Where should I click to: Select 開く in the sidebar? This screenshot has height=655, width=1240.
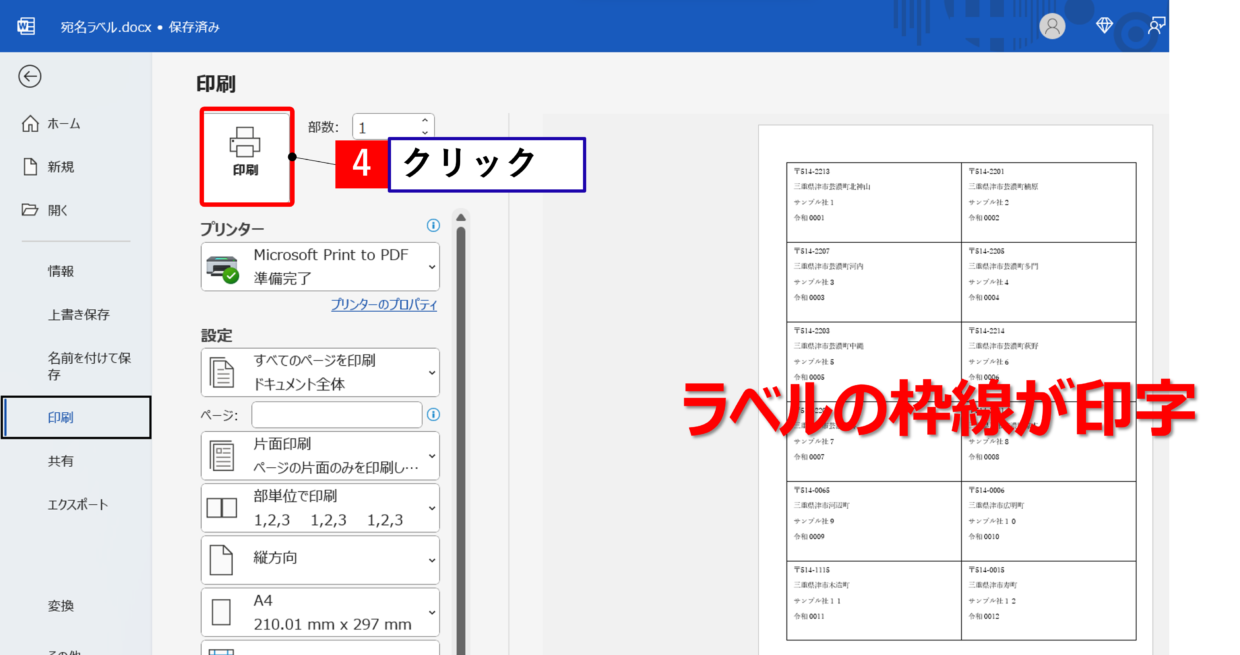pyautogui.click(x=76, y=210)
